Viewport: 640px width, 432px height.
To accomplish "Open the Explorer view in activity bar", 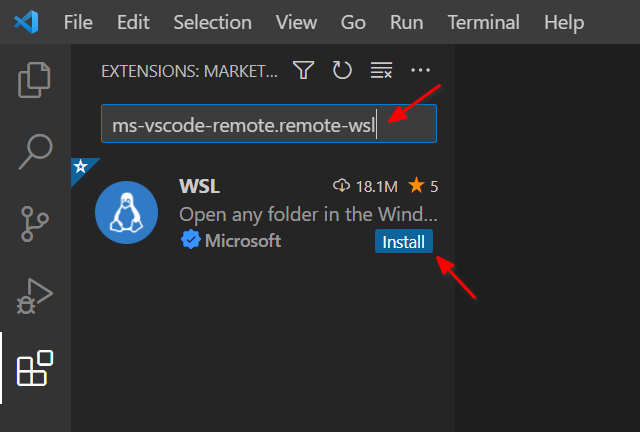I will [x=34, y=80].
